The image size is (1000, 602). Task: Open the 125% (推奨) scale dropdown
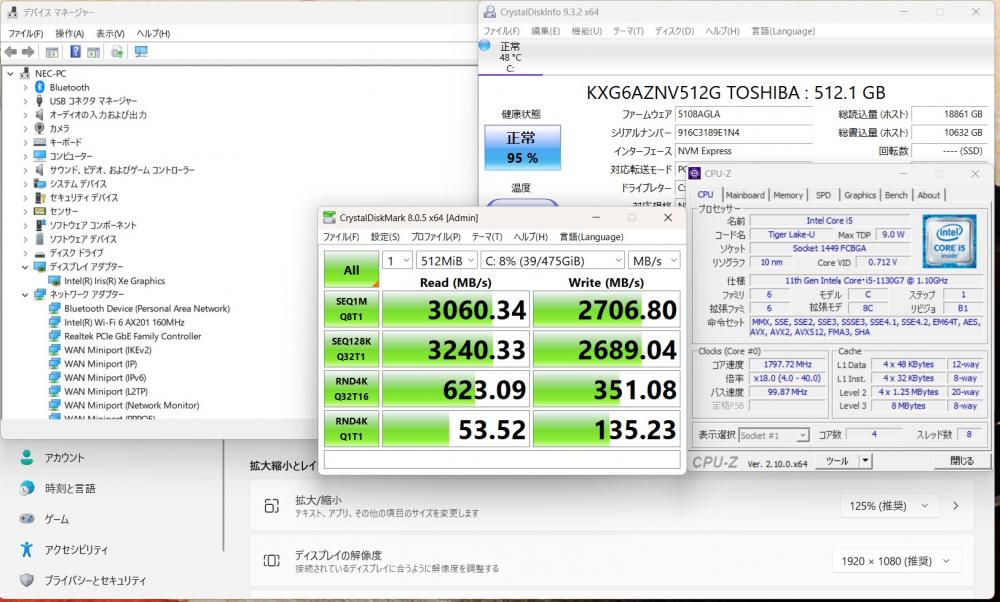890,506
